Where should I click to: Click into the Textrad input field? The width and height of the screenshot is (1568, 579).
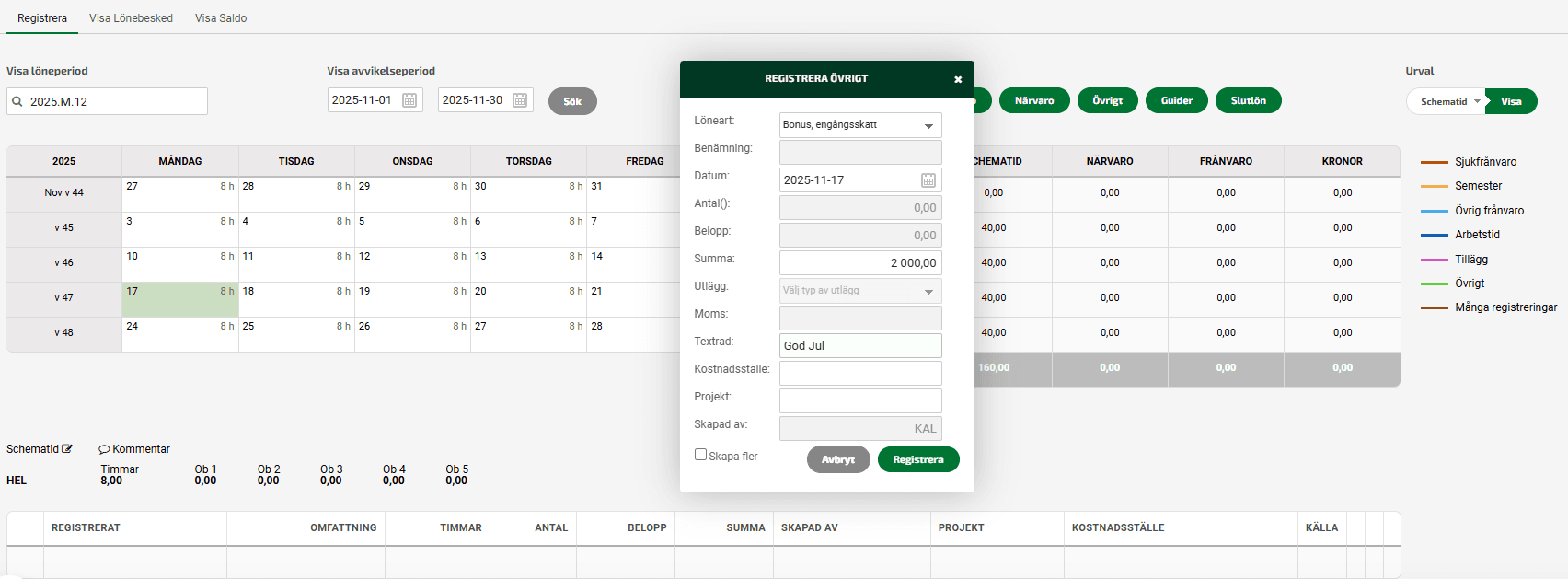[859, 346]
